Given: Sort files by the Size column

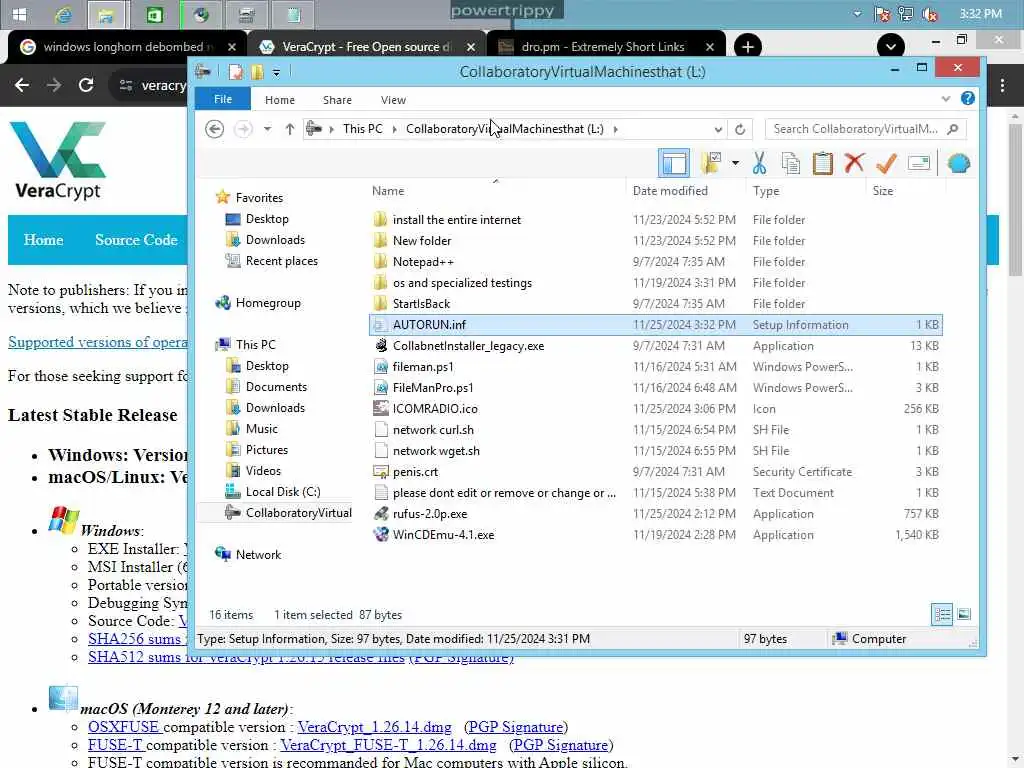Looking at the screenshot, I should pos(882,191).
